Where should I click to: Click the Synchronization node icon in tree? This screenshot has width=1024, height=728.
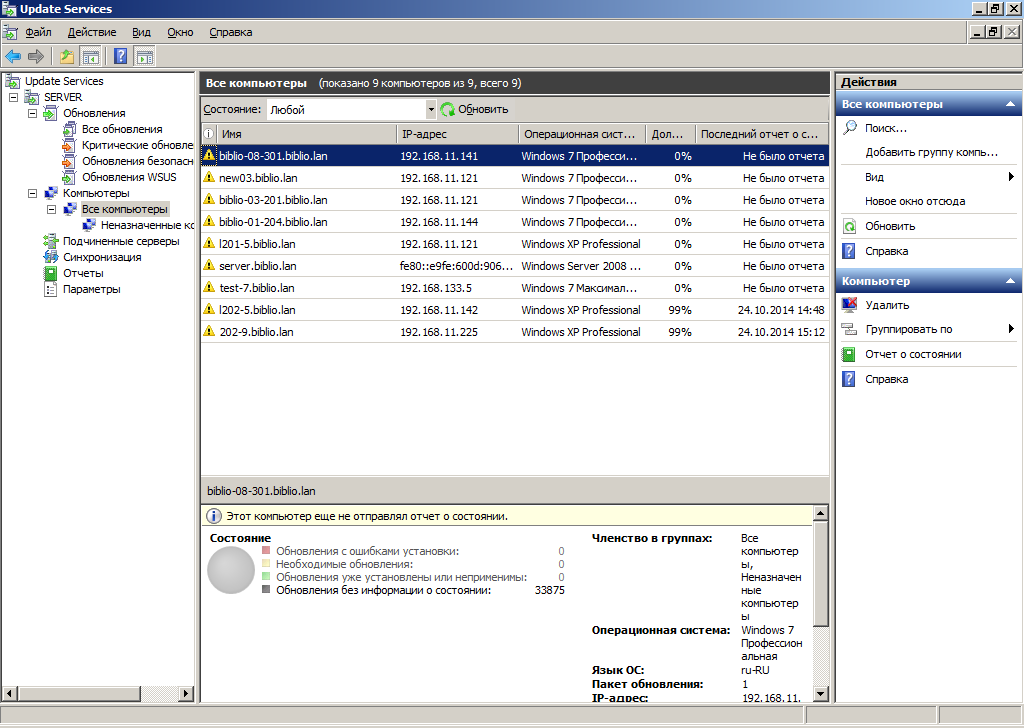click(x=51, y=257)
